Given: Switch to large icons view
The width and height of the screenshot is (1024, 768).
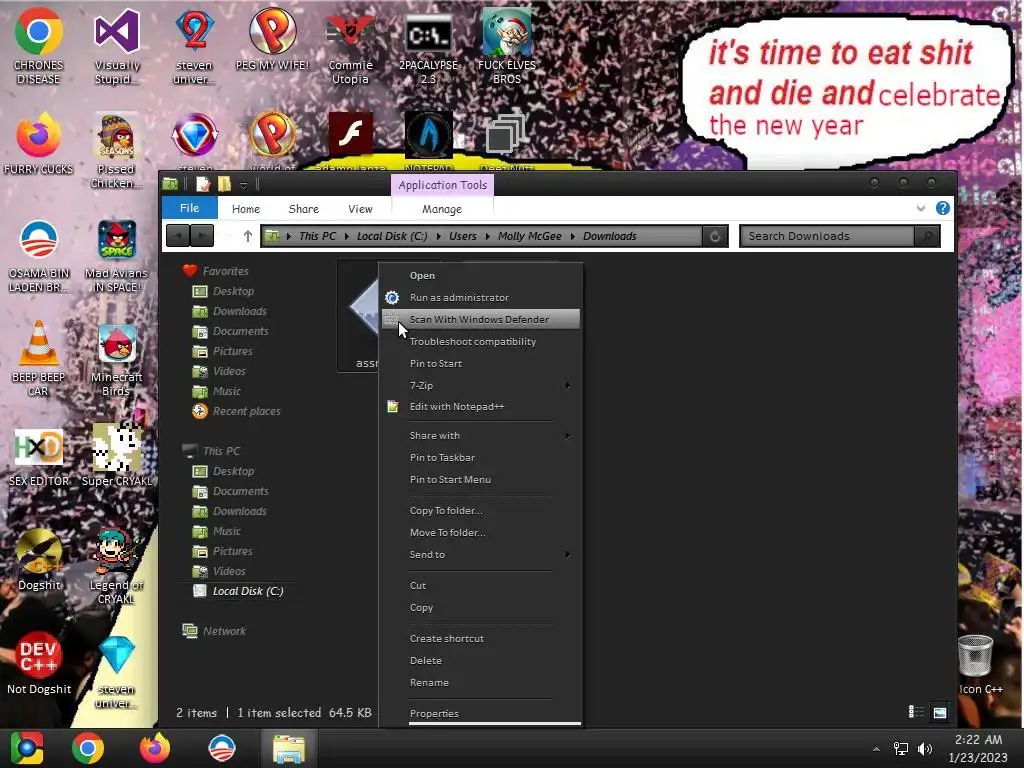Looking at the screenshot, I should [939, 712].
